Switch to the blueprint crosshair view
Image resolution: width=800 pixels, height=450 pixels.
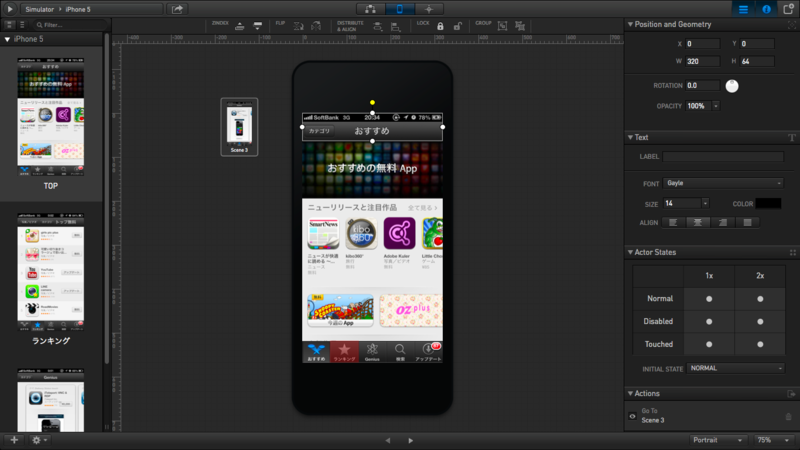tap(429, 9)
